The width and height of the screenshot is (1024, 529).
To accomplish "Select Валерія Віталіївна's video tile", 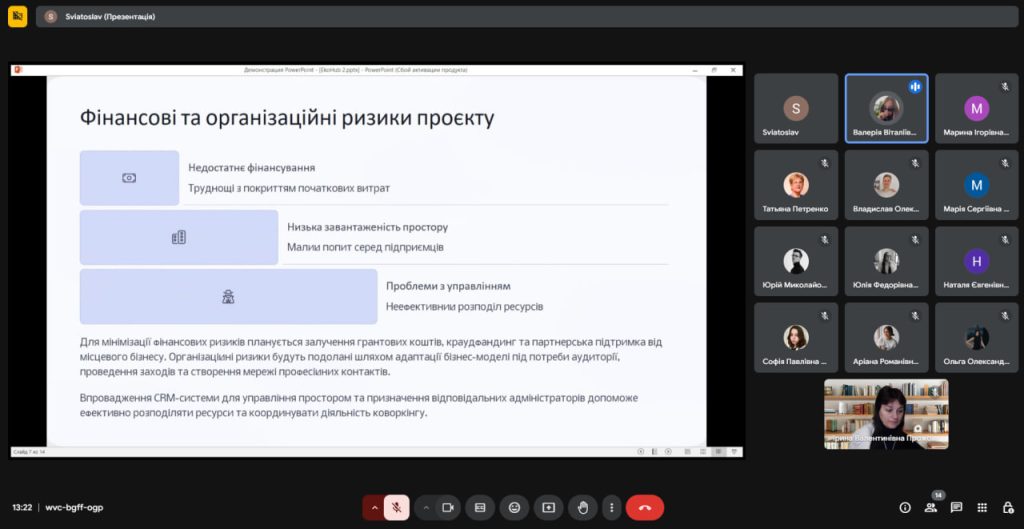I will (x=886, y=108).
